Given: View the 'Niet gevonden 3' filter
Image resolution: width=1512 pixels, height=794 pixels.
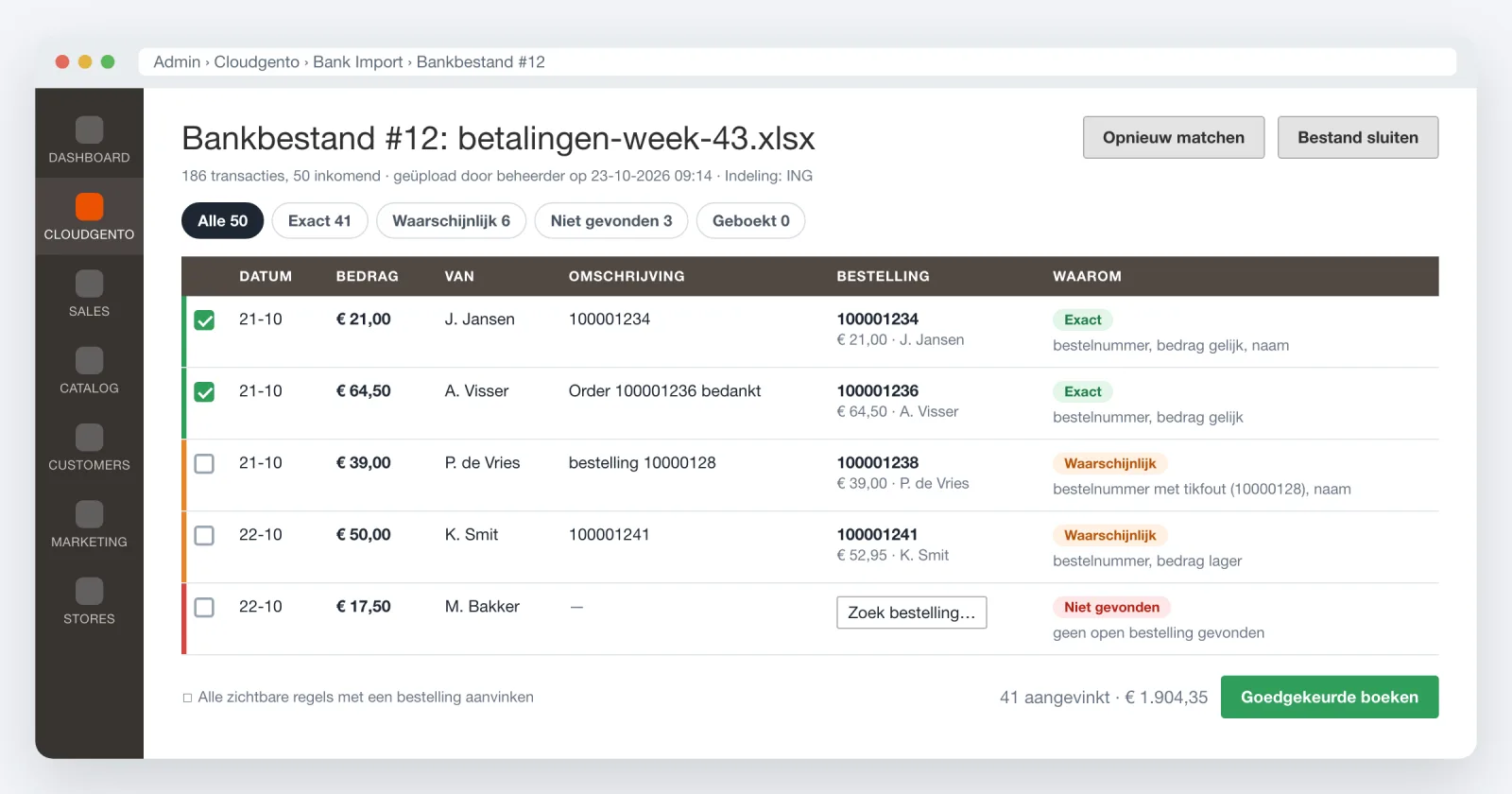Looking at the screenshot, I should [611, 221].
